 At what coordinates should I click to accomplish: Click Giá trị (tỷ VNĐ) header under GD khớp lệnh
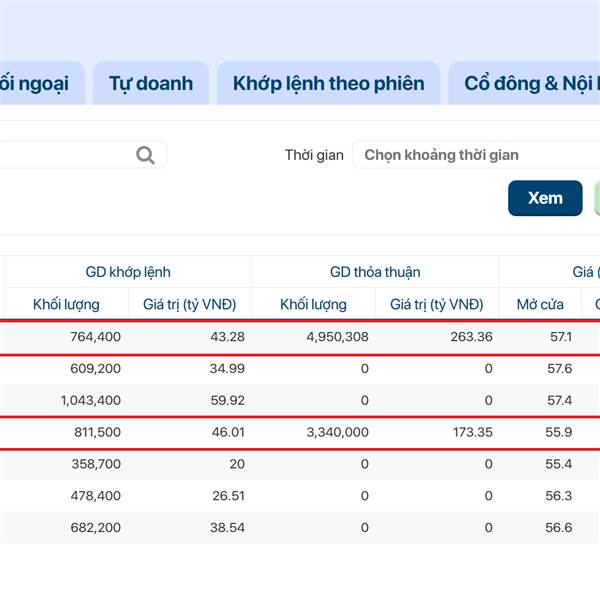[190, 304]
